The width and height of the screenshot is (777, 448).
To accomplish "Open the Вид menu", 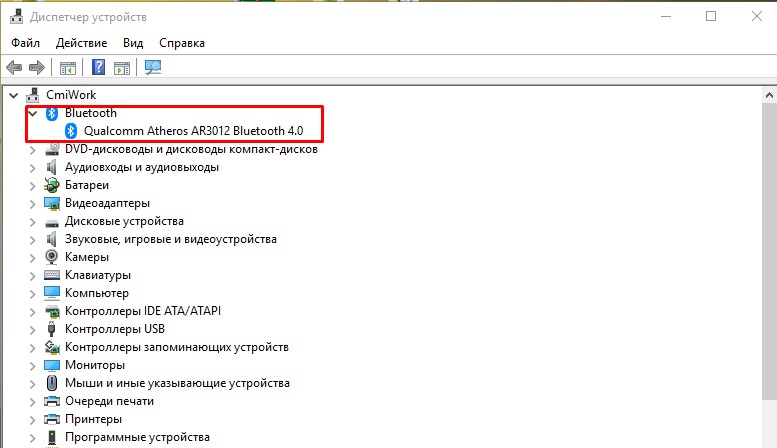I will point(133,43).
